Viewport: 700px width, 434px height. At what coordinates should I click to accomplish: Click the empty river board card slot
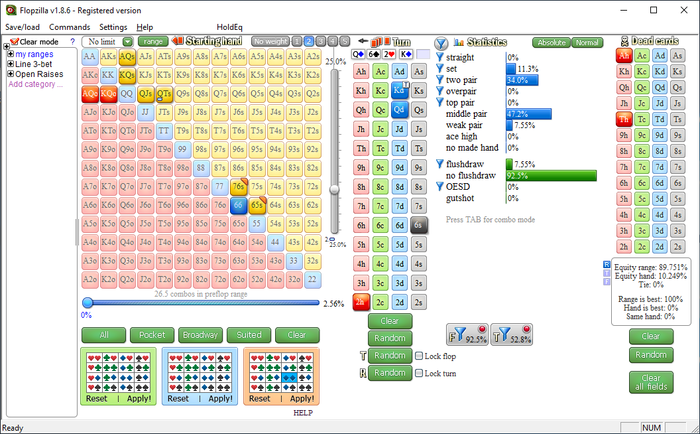pyautogui.click(x=423, y=54)
